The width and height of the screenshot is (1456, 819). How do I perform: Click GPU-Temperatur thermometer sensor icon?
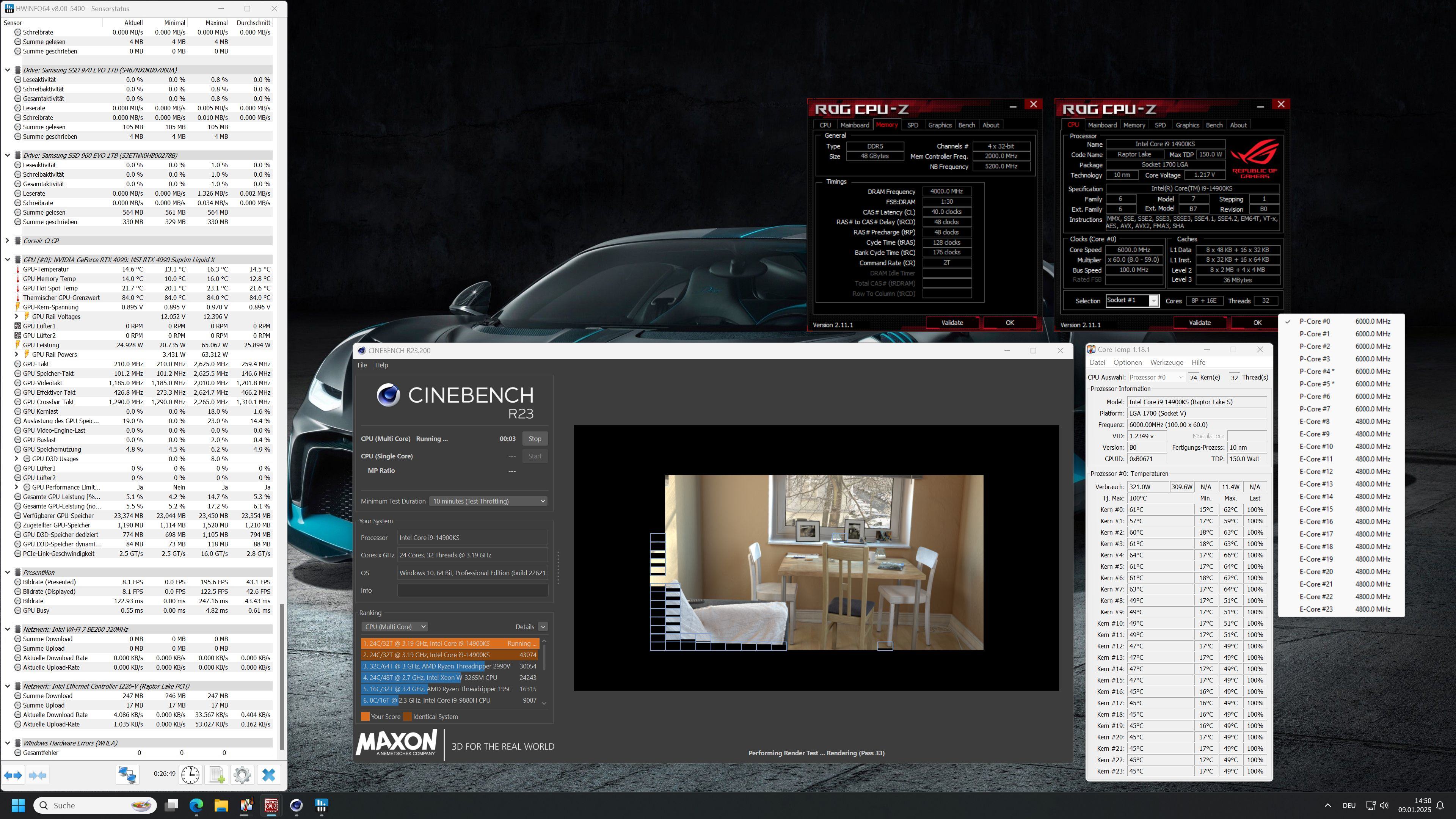click(17, 270)
